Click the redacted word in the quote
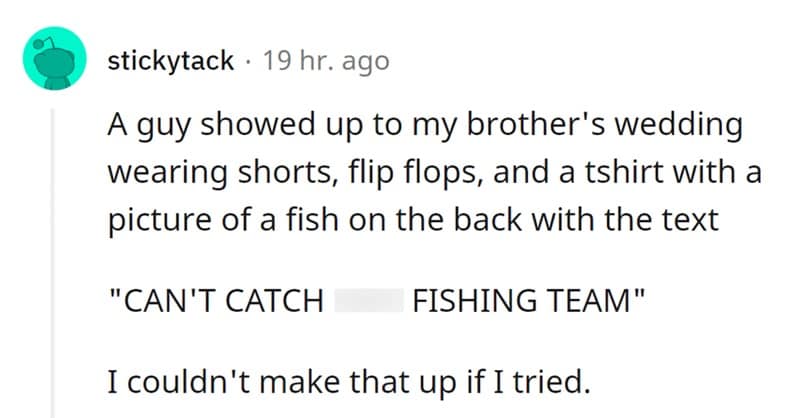 point(368,300)
